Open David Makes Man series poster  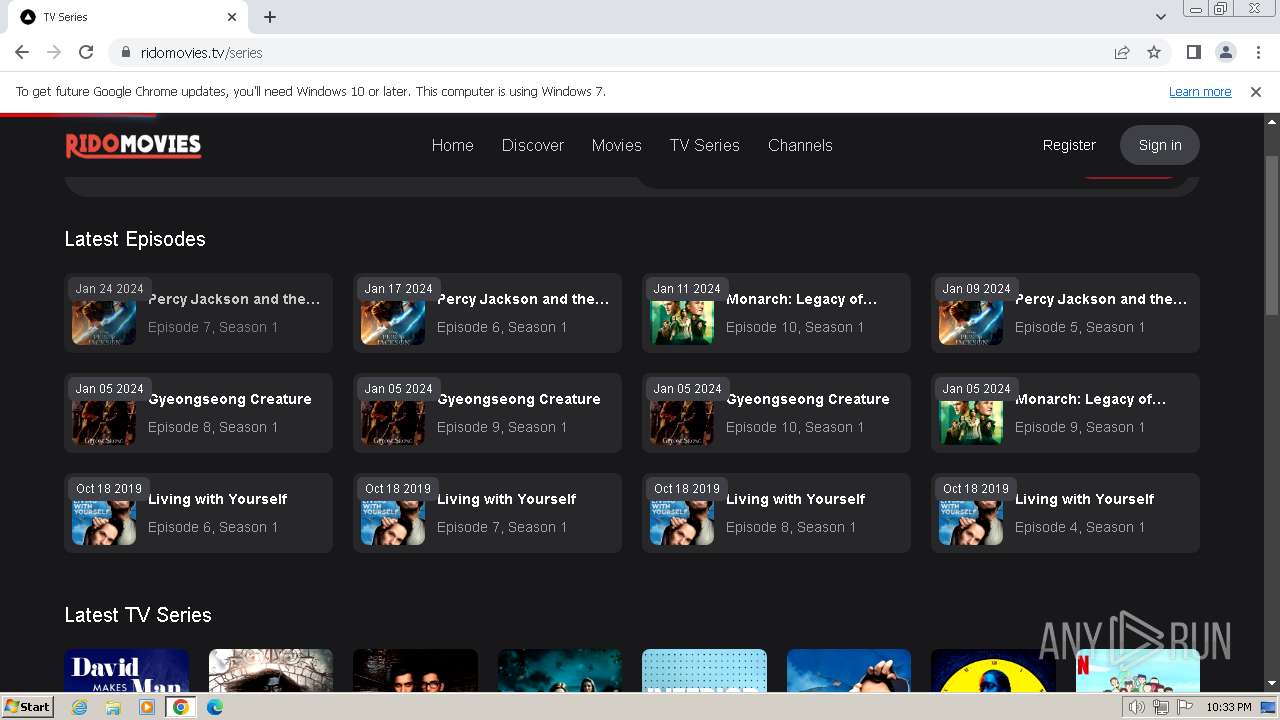[x=127, y=671]
